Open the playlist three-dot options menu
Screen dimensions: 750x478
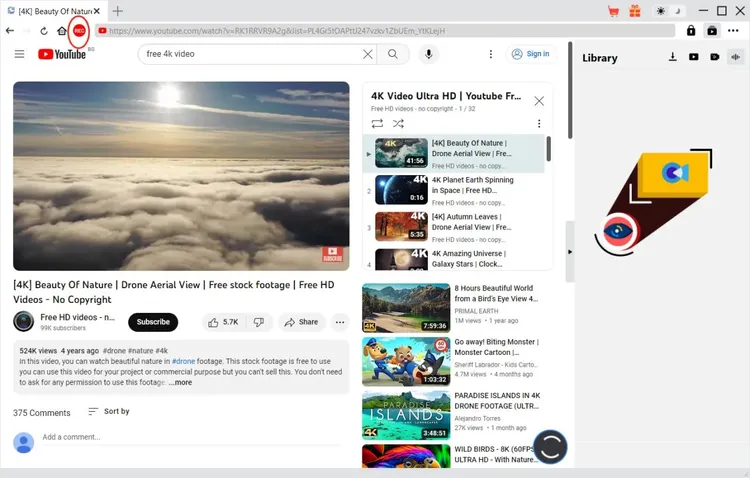click(x=539, y=124)
